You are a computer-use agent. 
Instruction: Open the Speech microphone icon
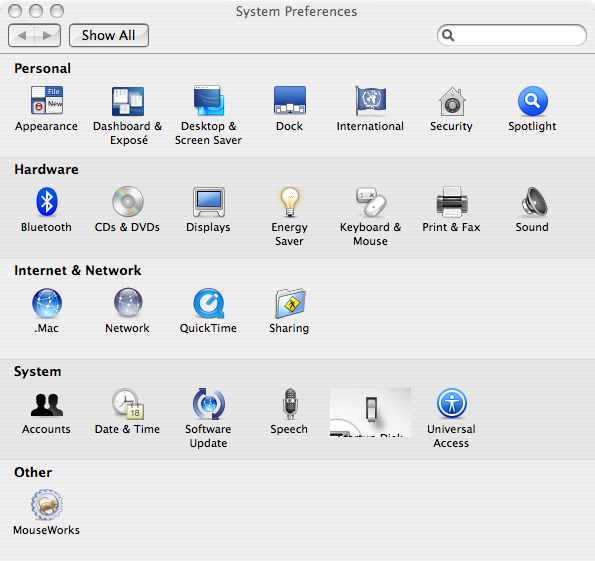pyautogui.click(x=290, y=403)
